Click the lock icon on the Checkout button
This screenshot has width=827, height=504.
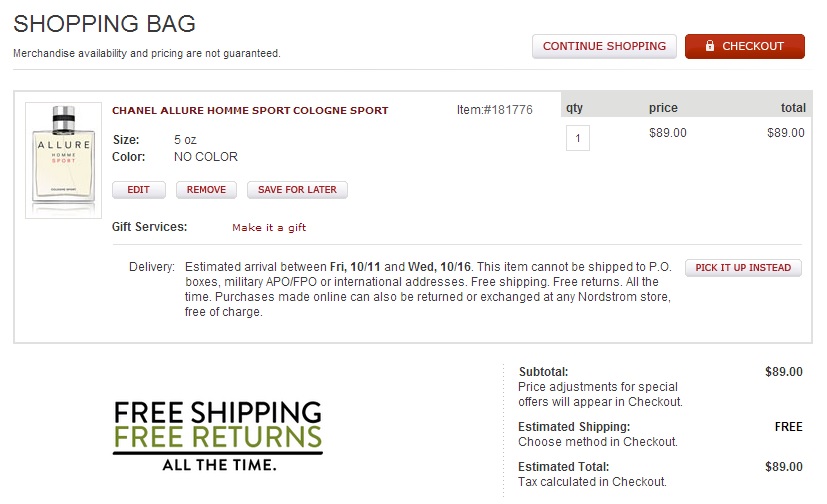click(x=710, y=46)
